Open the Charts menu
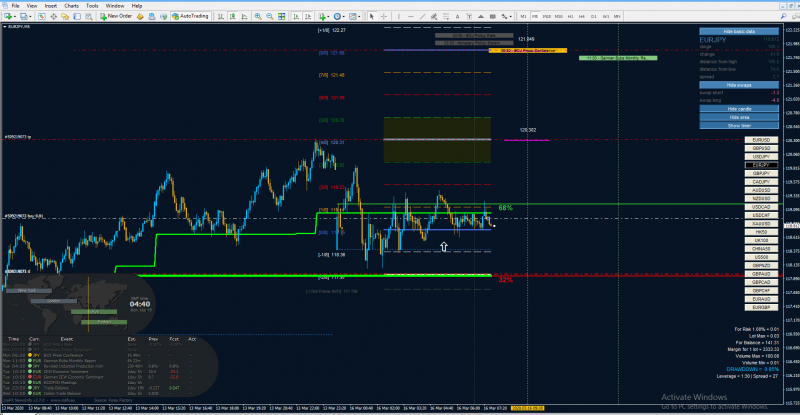Viewport: 800px width, 415px height. point(71,6)
